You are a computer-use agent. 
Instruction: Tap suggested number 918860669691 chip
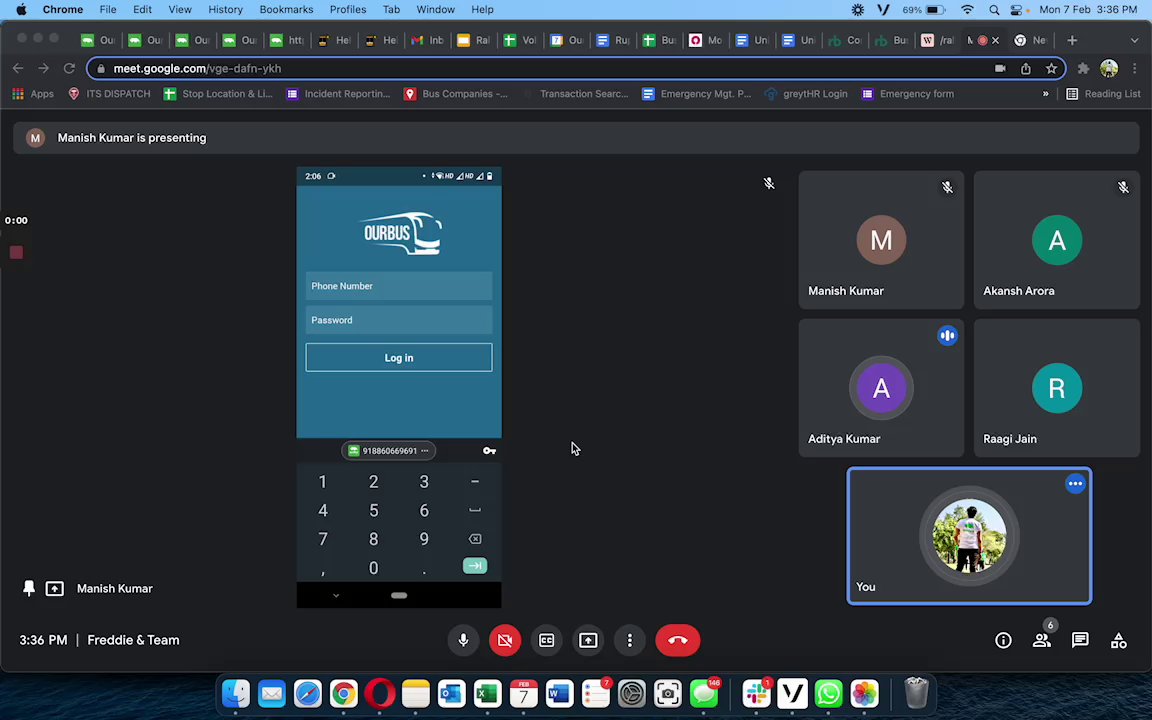(389, 450)
